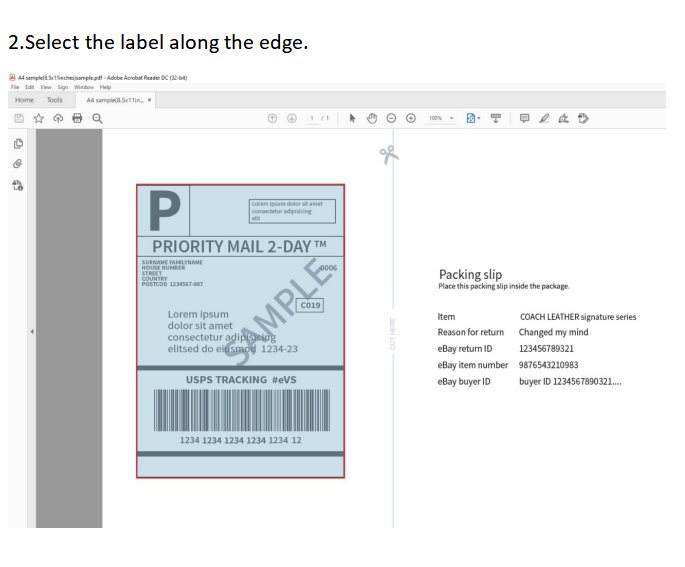Click the PRIORITY MAIL 2-DAY heading
Image resolution: width=685 pixels, height=567 pixels.
[239, 247]
